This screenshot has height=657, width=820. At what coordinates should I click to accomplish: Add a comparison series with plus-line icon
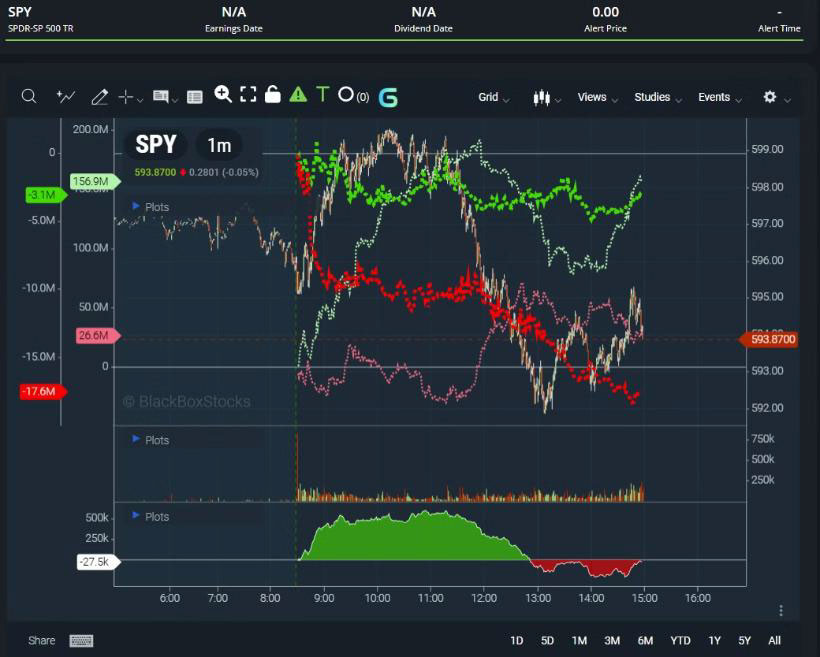(65, 96)
